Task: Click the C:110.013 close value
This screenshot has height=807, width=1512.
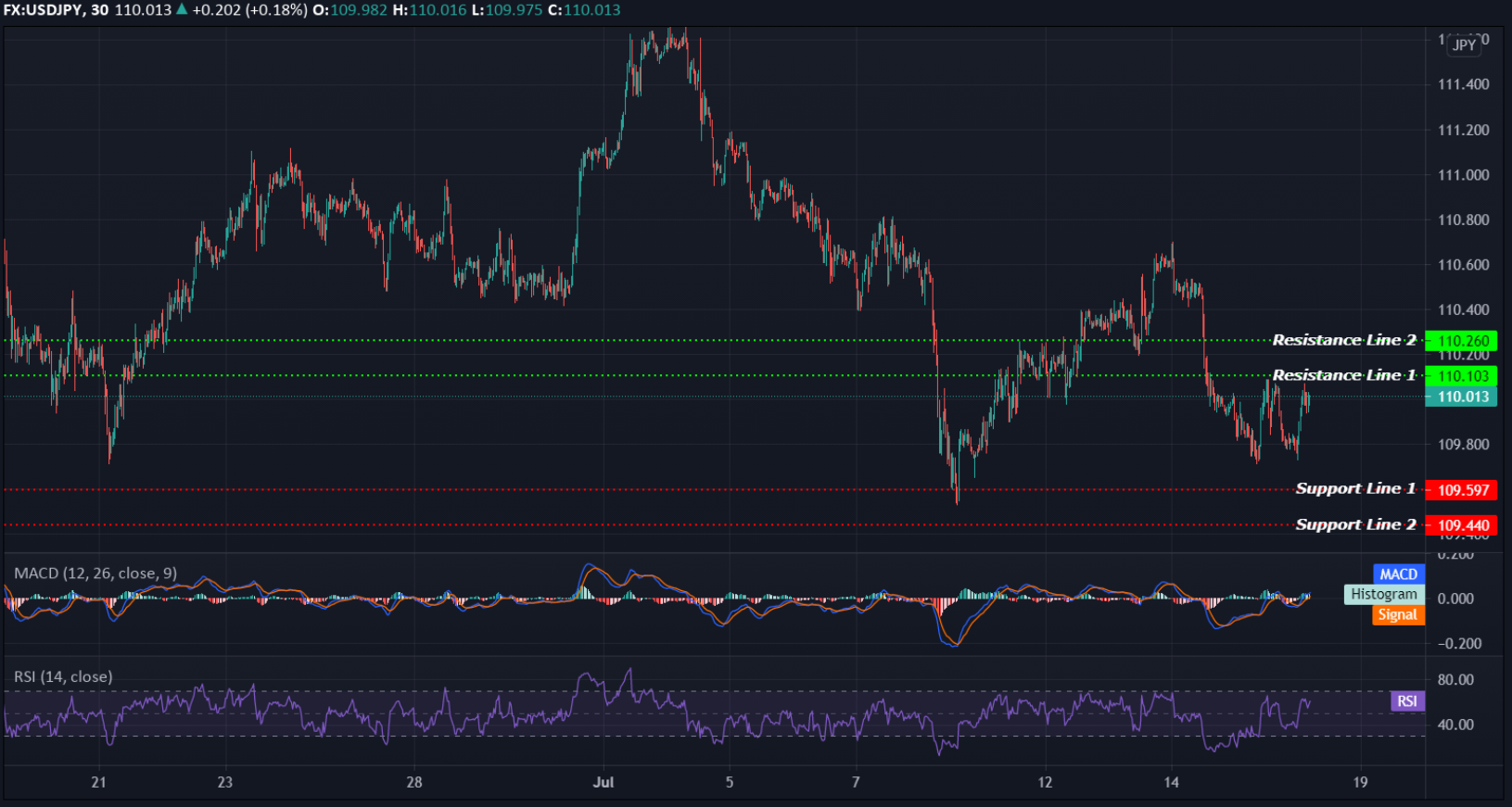Action: 584,10
